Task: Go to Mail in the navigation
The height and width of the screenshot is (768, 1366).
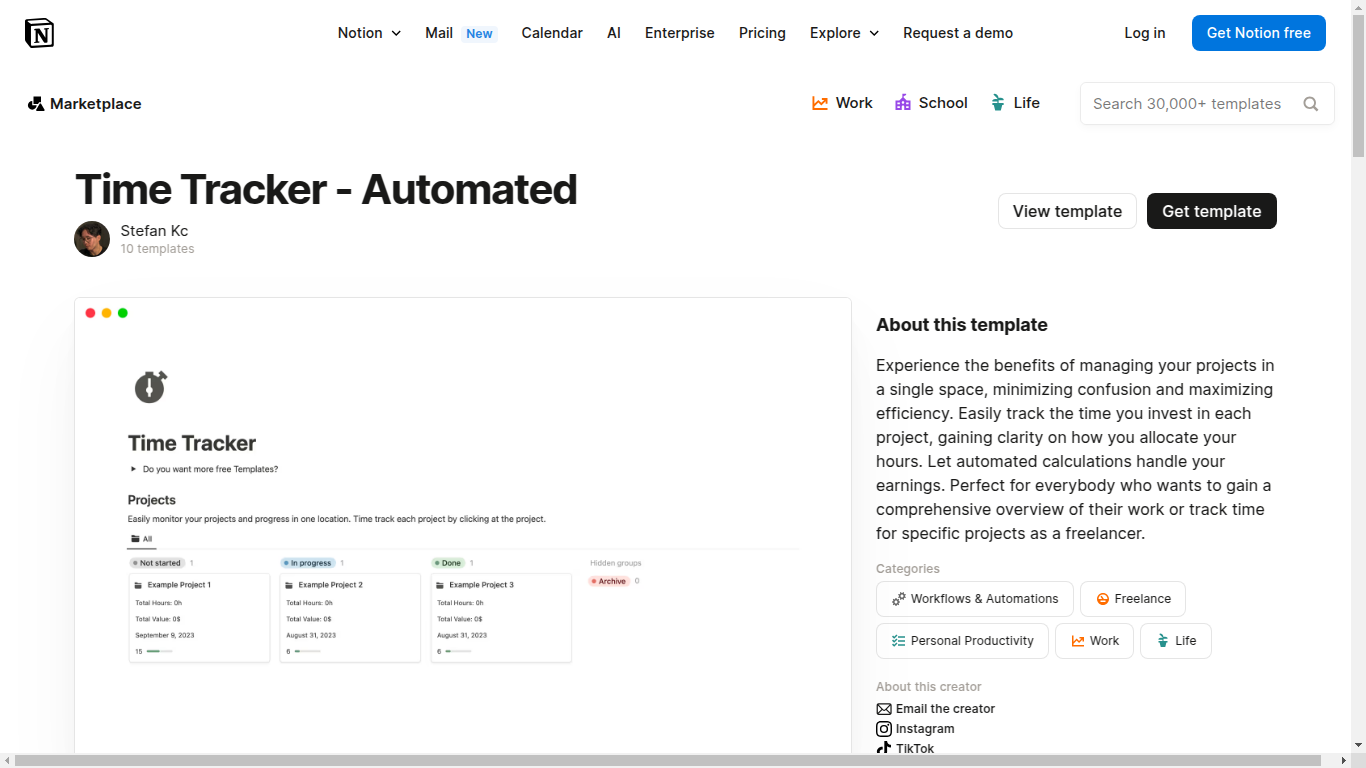Action: 439,33
